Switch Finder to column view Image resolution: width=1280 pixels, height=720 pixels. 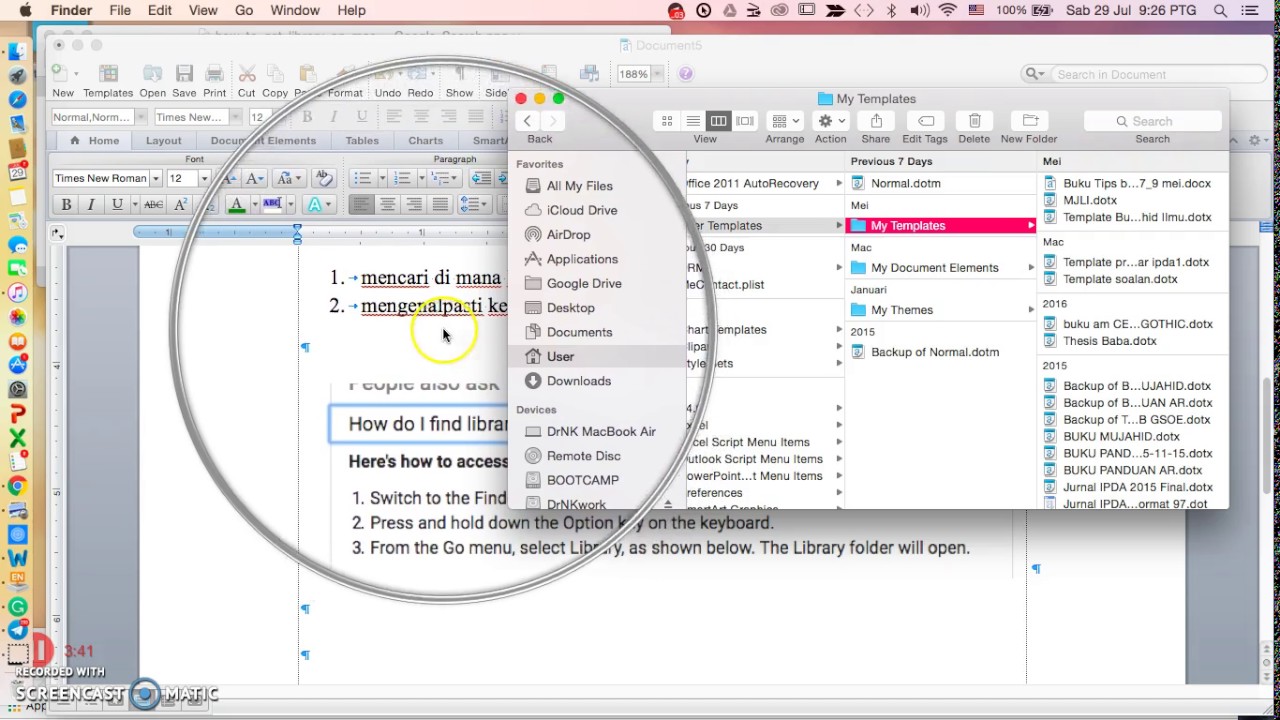pos(718,121)
